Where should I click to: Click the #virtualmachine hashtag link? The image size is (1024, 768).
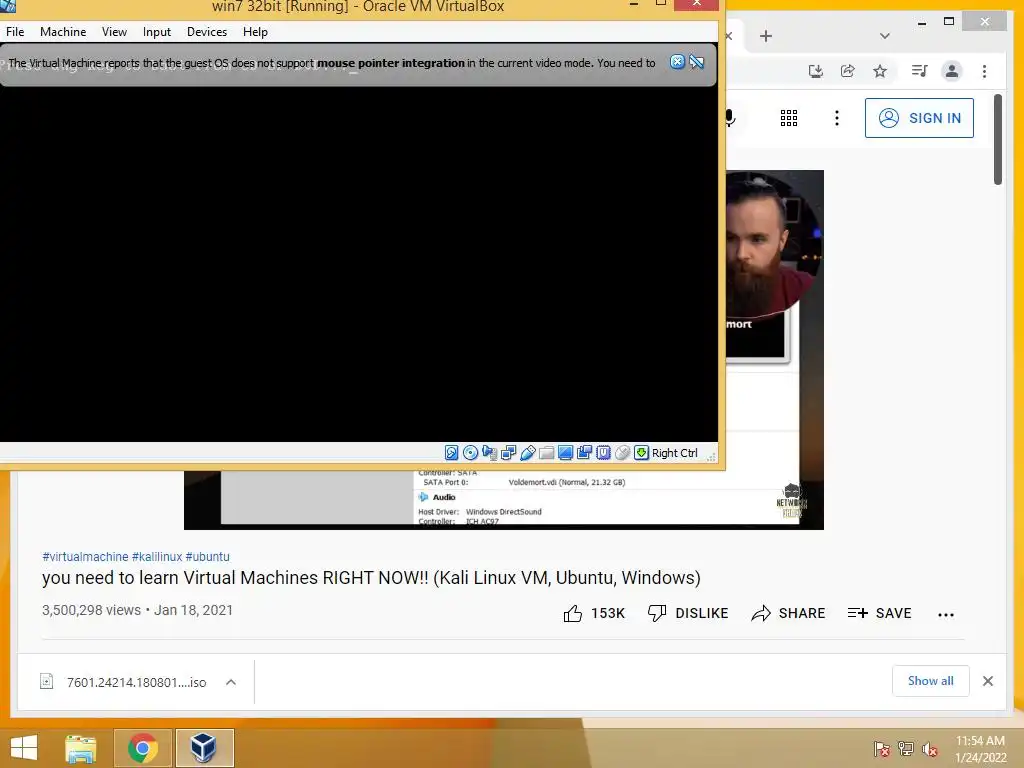(85, 556)
